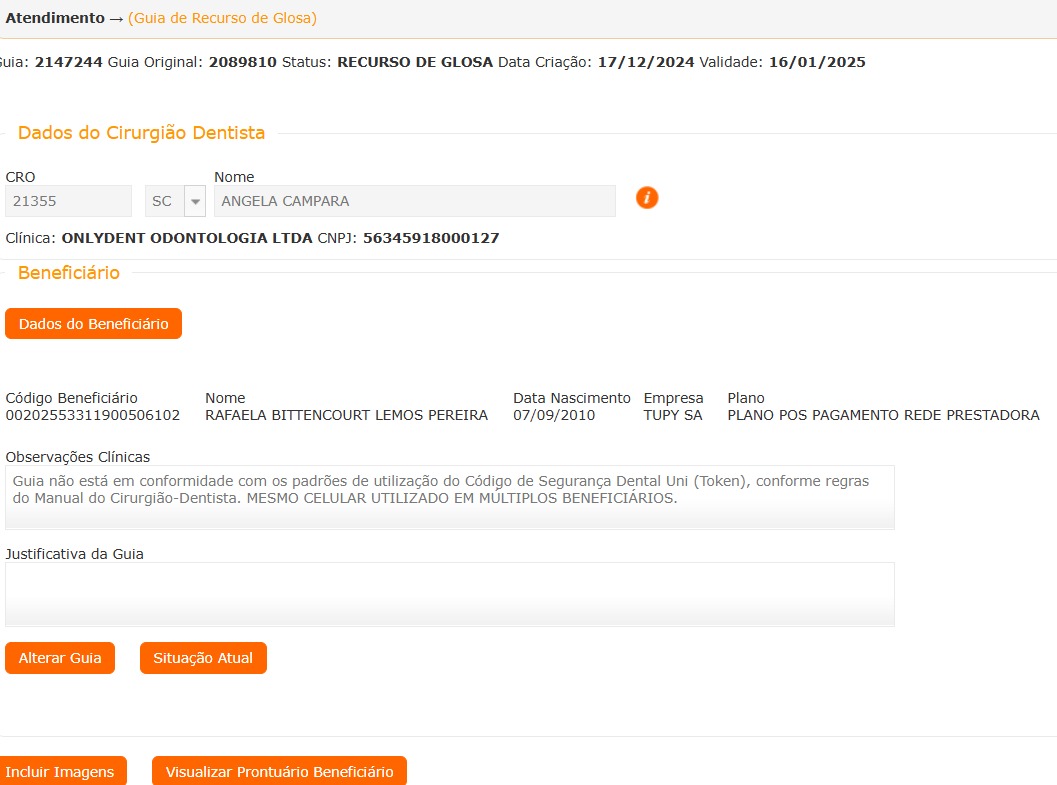Screen dimensions: 1057x785
Task: Click the Alterar Guia button
Action: coord(60,658)
